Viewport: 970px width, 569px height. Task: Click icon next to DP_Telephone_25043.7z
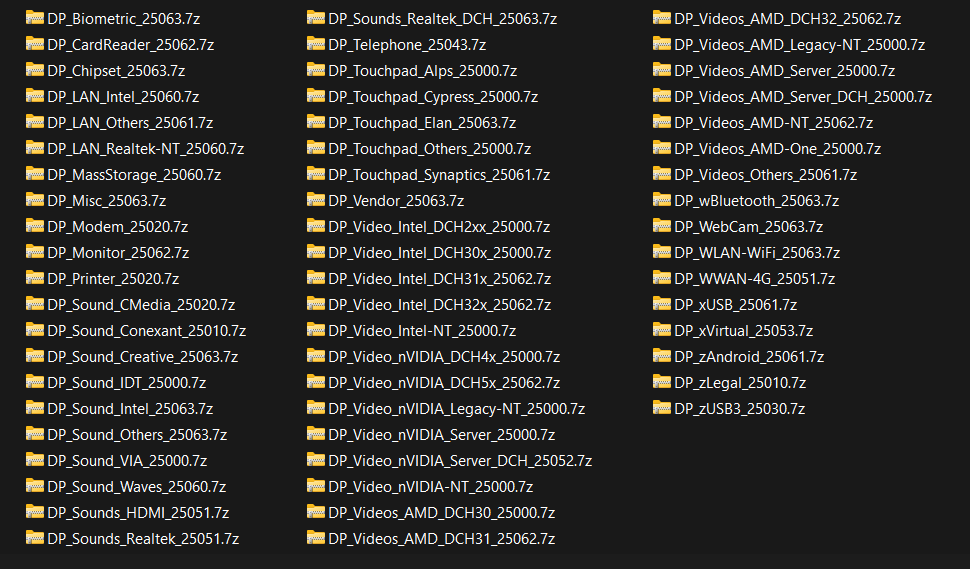pyautogui.click(x=315, y=43)
